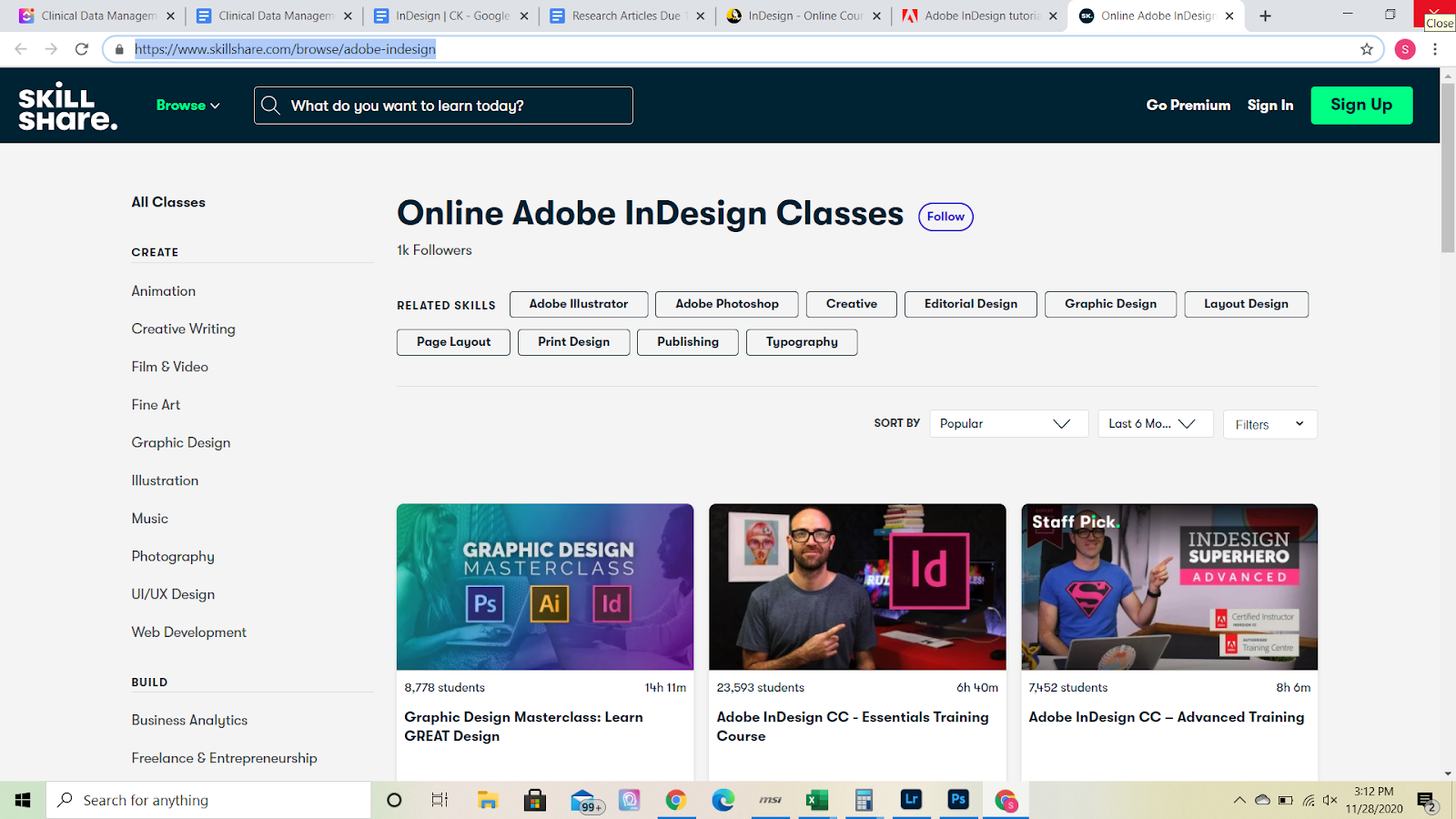This screenshot has width=1456, height=819.
Task: Toggle Follow for Adobe InDesign classes
Action: pyautogui.click(x=945, y=217)
